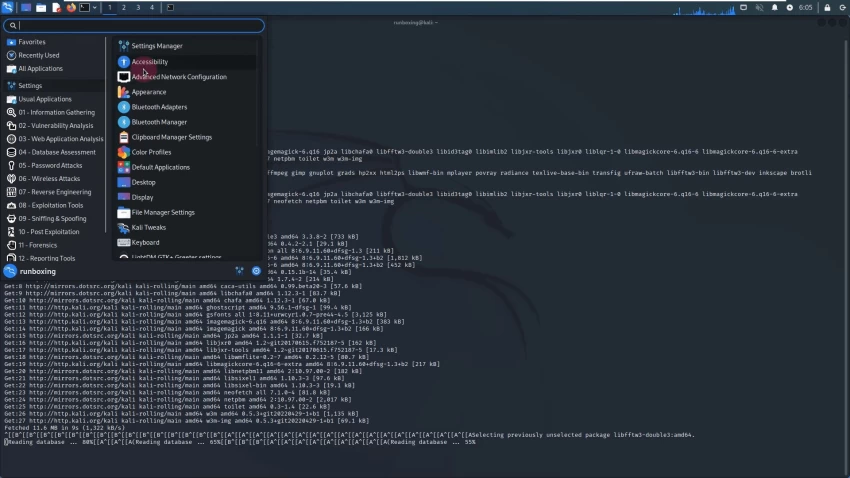The width and height of the screenshot is (850, 478).
Task: Click the settings icon beside runboxing username
Action: coord(239,271)
